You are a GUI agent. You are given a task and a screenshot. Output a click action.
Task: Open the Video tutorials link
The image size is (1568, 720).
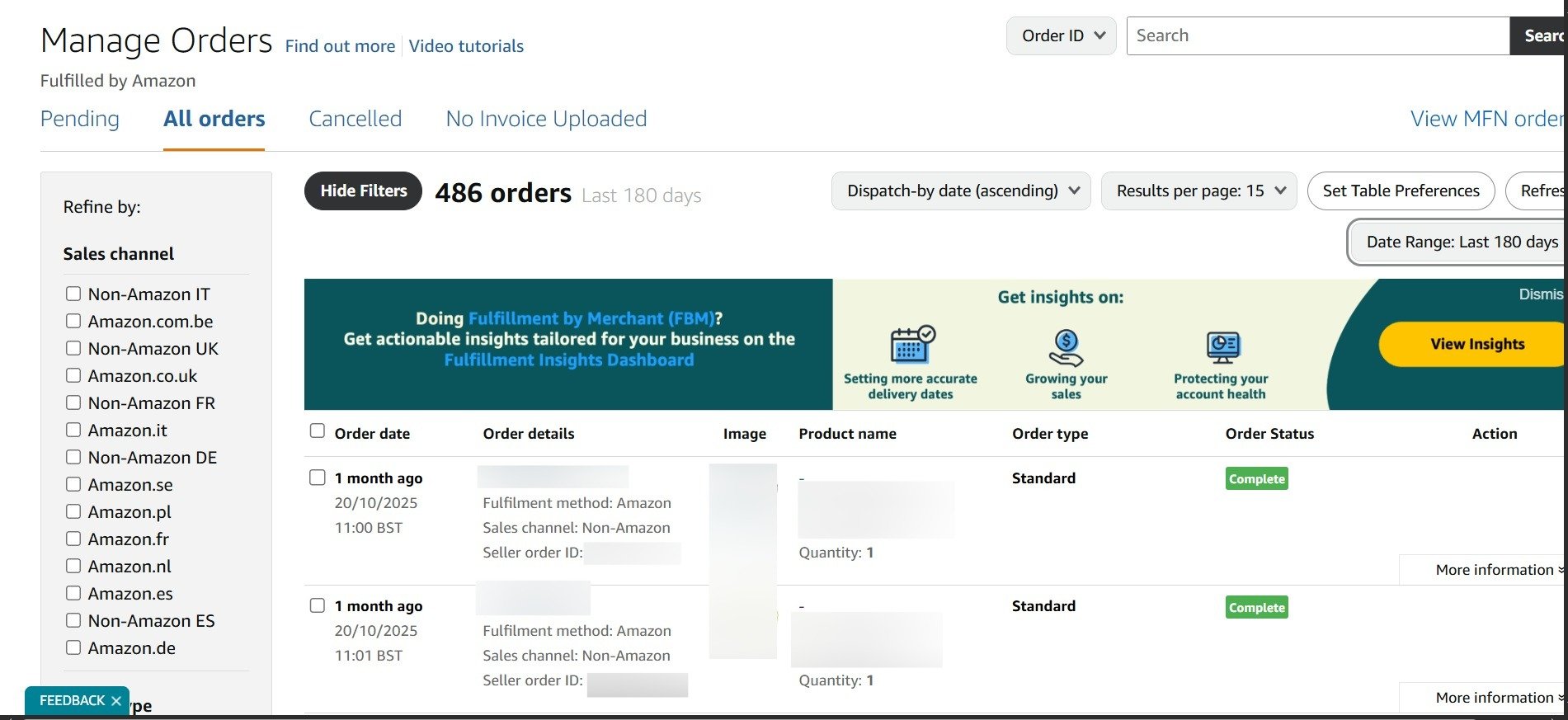[x=466, y=46]
